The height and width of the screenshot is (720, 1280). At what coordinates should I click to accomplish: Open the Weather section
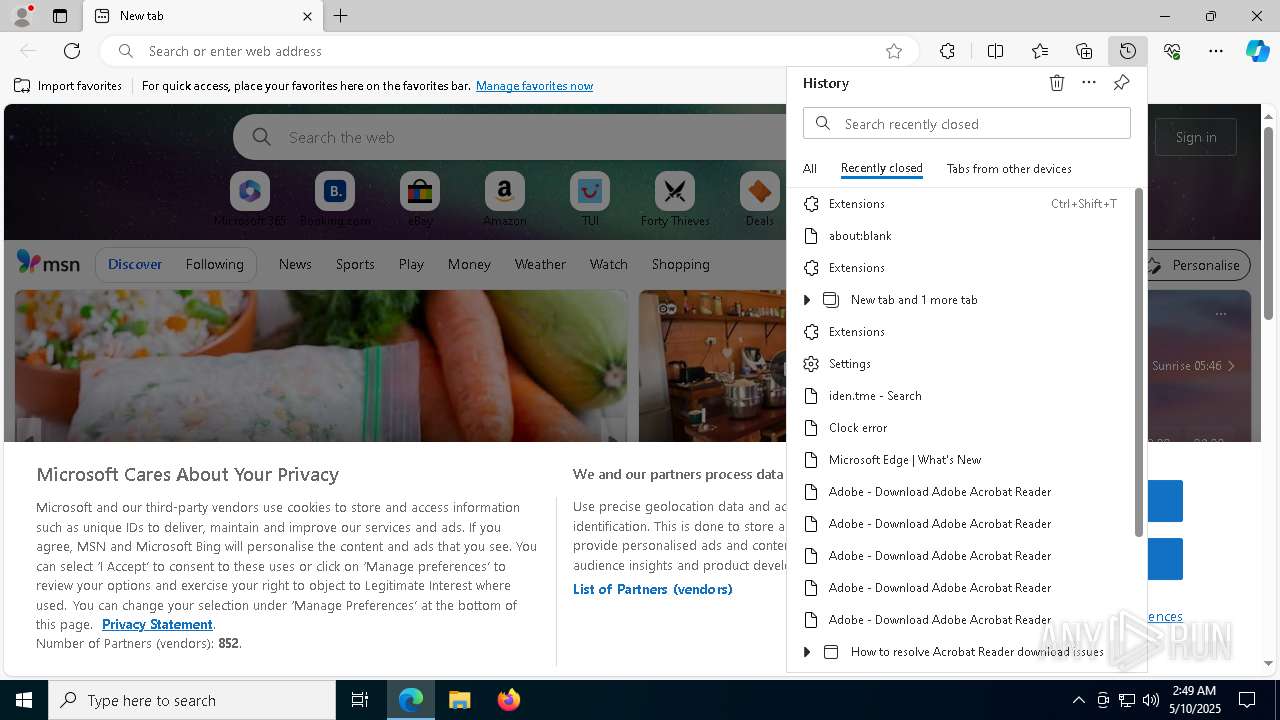(540, 264)
